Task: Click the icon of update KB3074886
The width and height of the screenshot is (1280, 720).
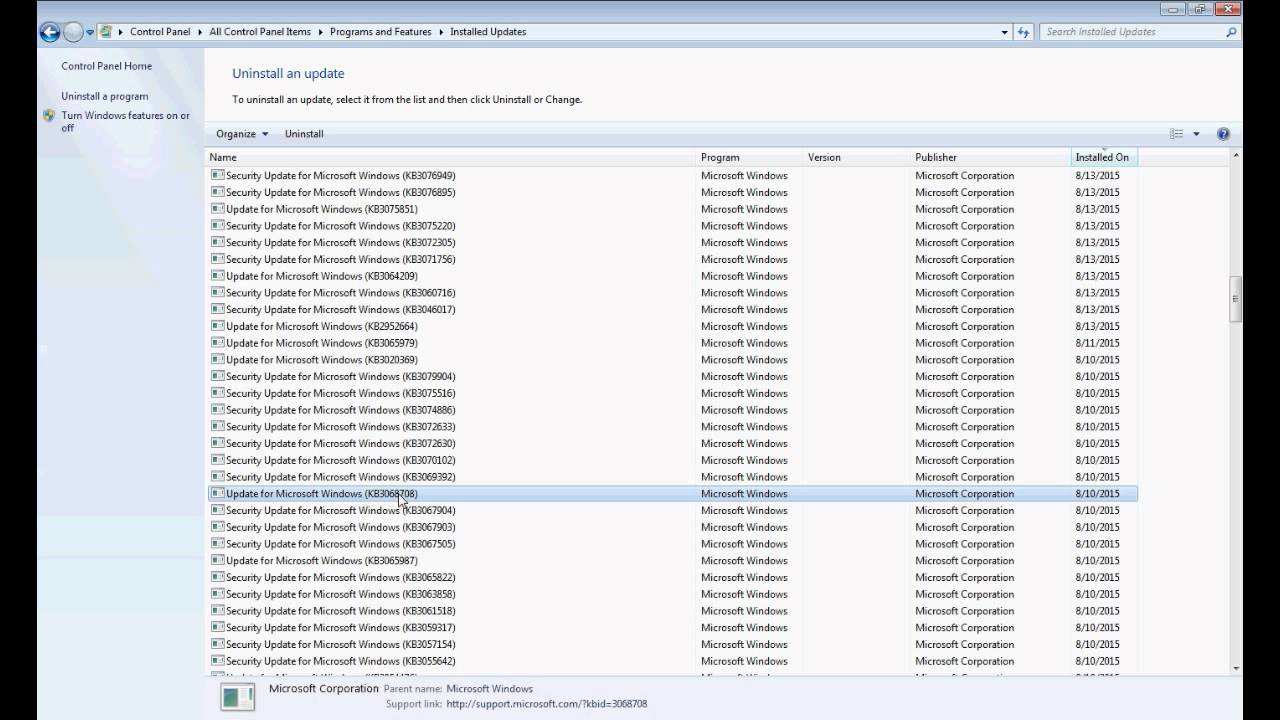Action: (217, 410)
